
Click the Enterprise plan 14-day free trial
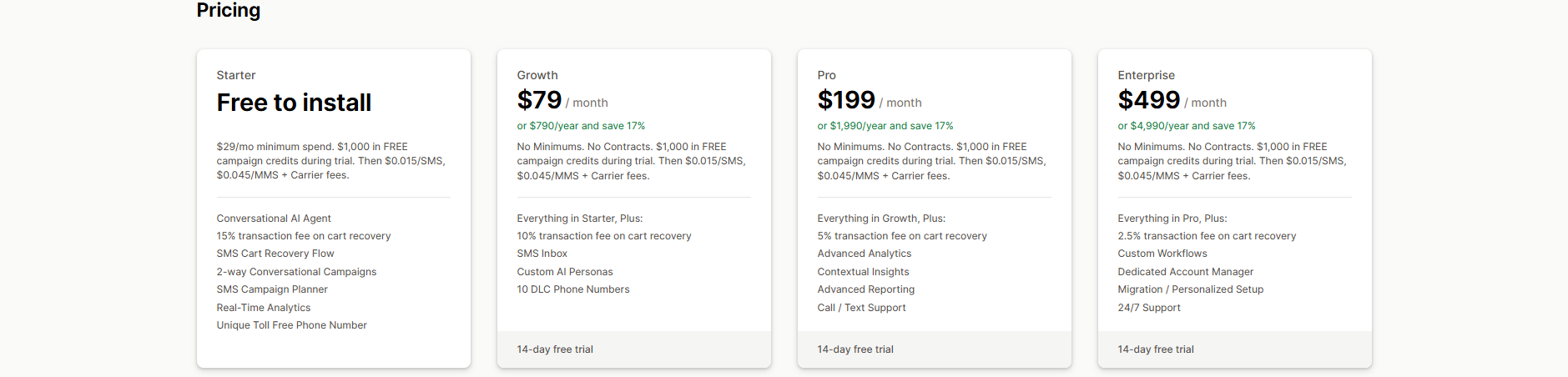[x=1156, y=349]
